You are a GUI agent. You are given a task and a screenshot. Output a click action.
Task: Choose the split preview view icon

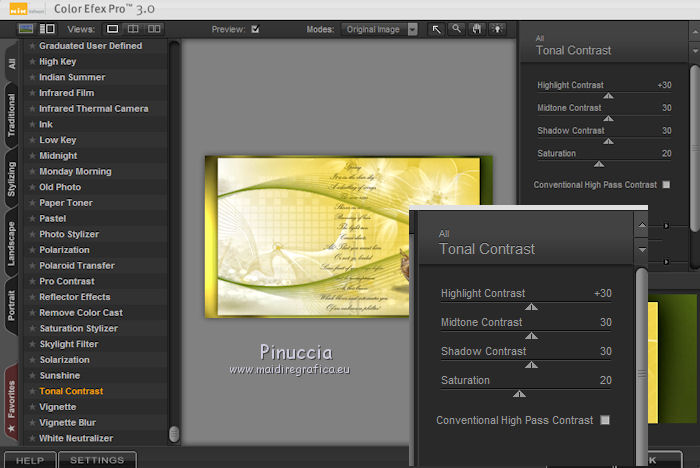[133, 29]
